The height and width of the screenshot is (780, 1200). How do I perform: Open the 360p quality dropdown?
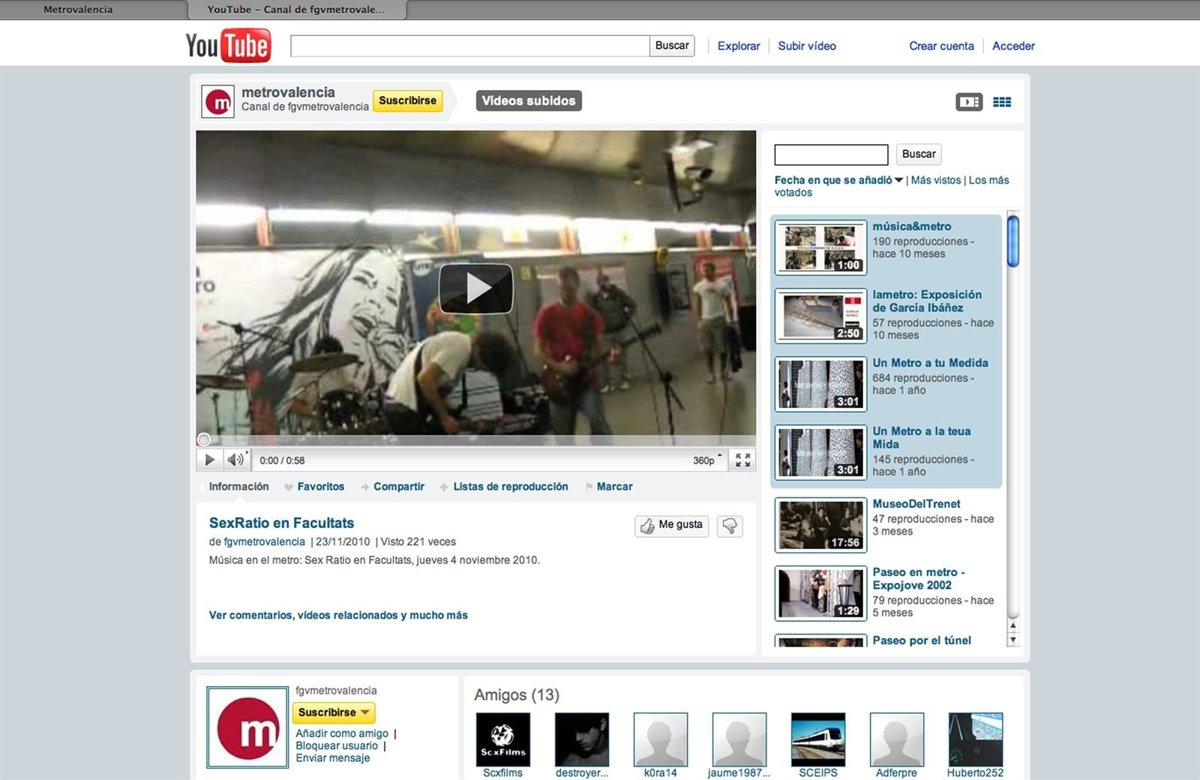[706, 461]
